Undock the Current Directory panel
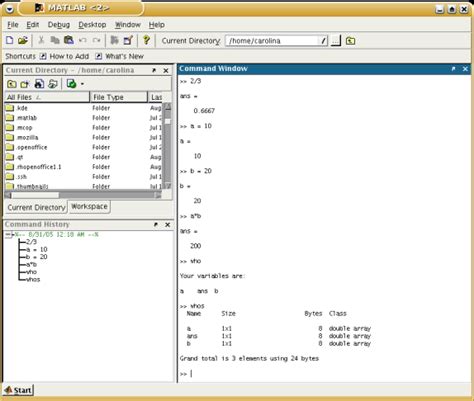 coord(154,70)
